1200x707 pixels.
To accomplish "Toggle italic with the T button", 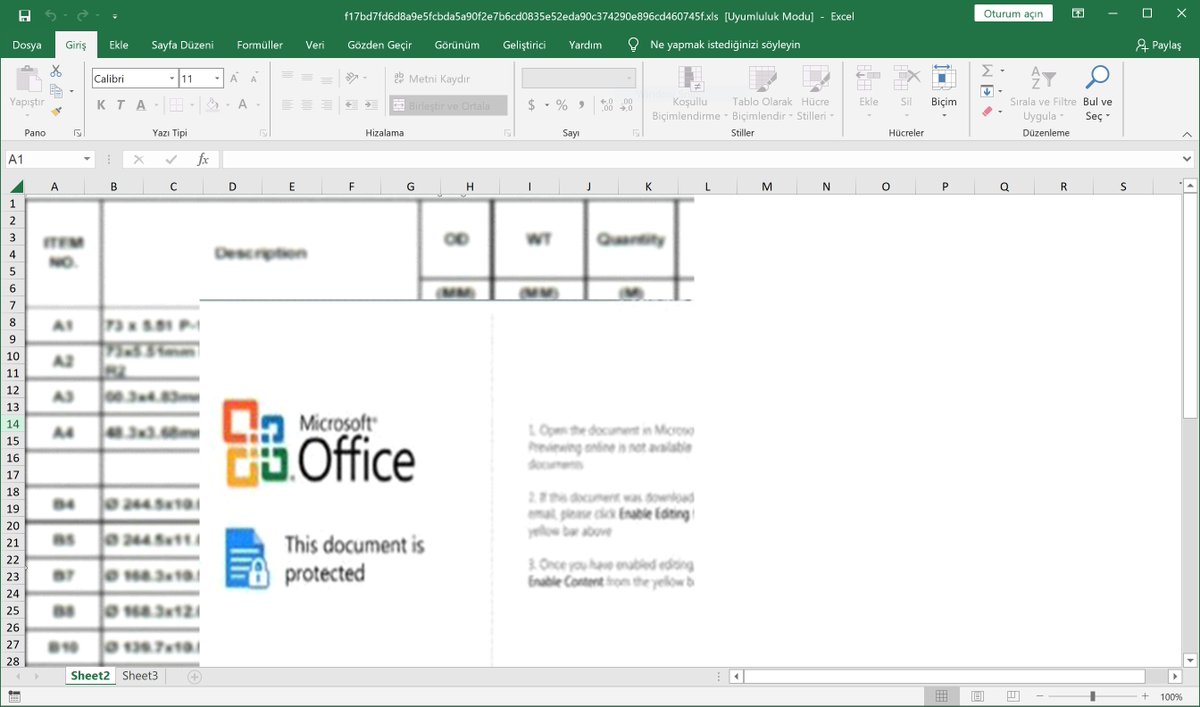I will coord(121,105).
